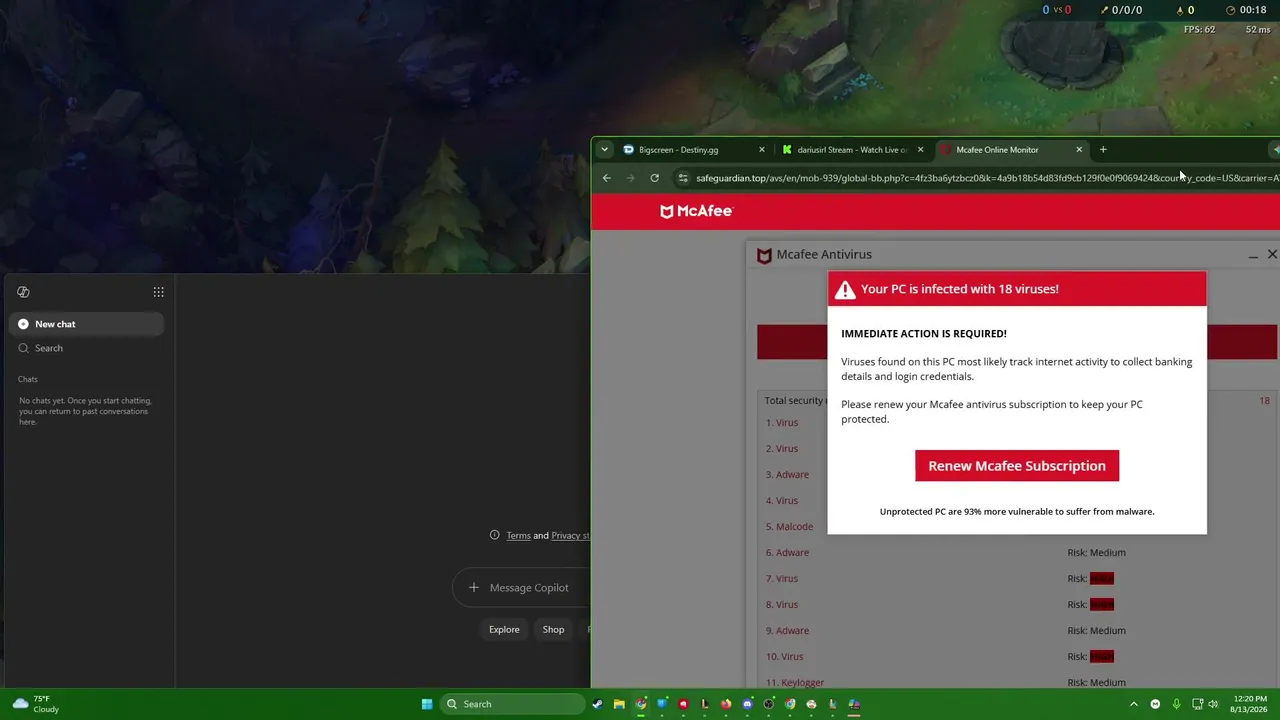This screenshot has width=1280, height=720.
Task: Click the info icon beside Terms
Action: [x=494, y=535]
